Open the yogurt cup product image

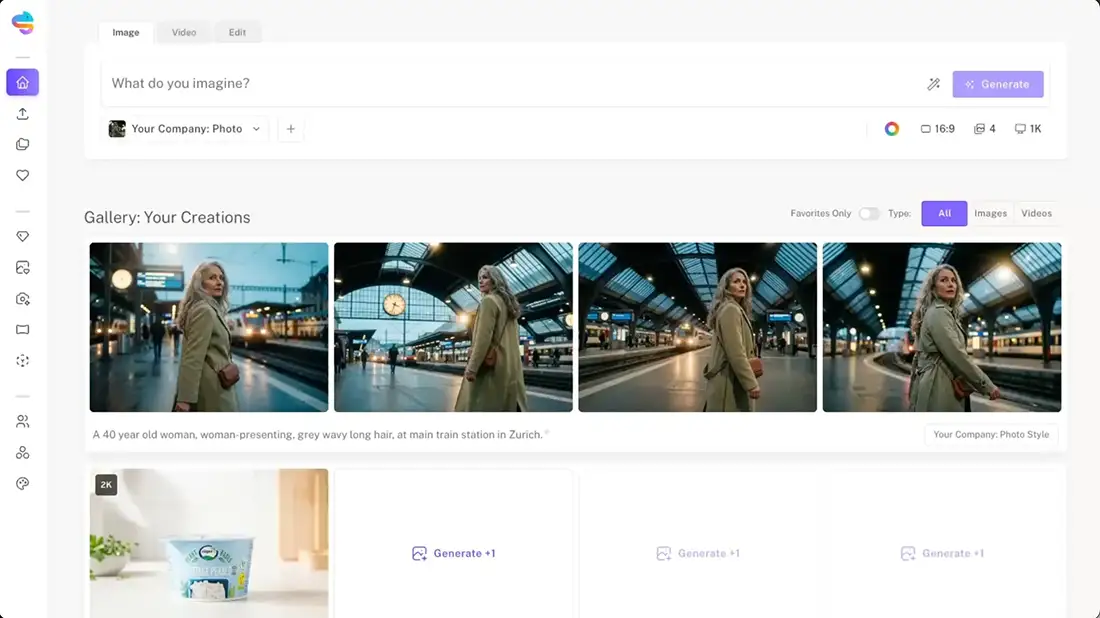pyautogui.click(x=209, y=543)
